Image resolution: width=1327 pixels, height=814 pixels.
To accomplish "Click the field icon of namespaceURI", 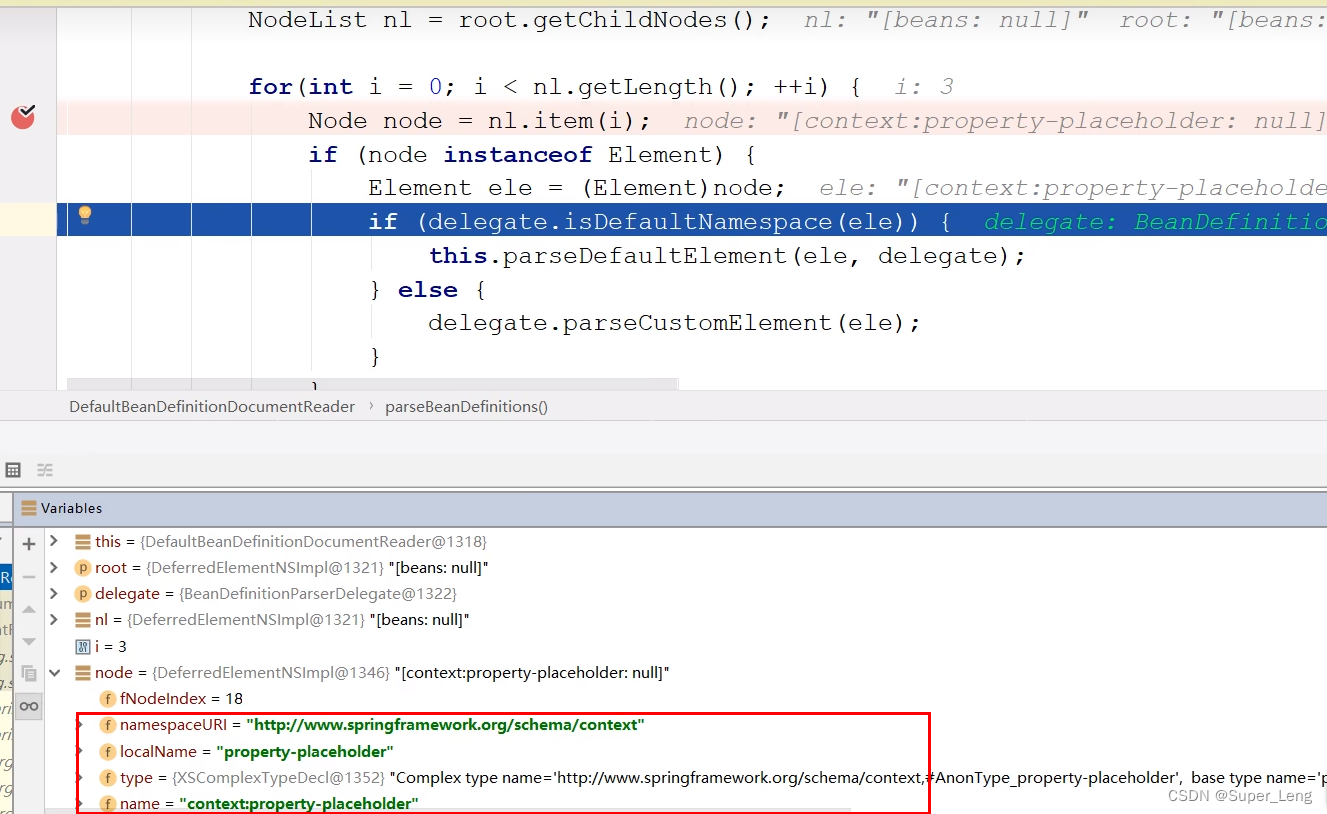I will point(107,724).
